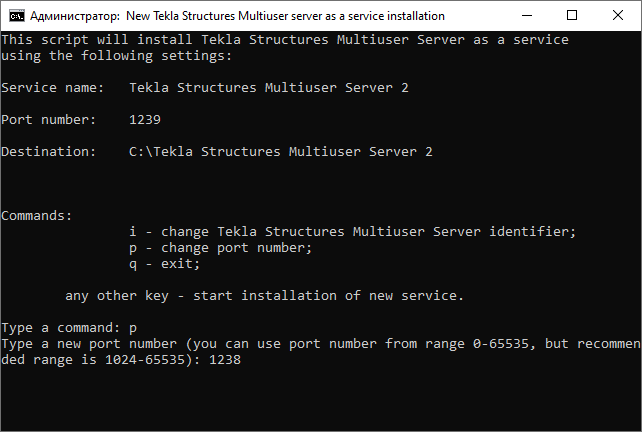Click the 'Type a command: p' line

tap(69, 328)
